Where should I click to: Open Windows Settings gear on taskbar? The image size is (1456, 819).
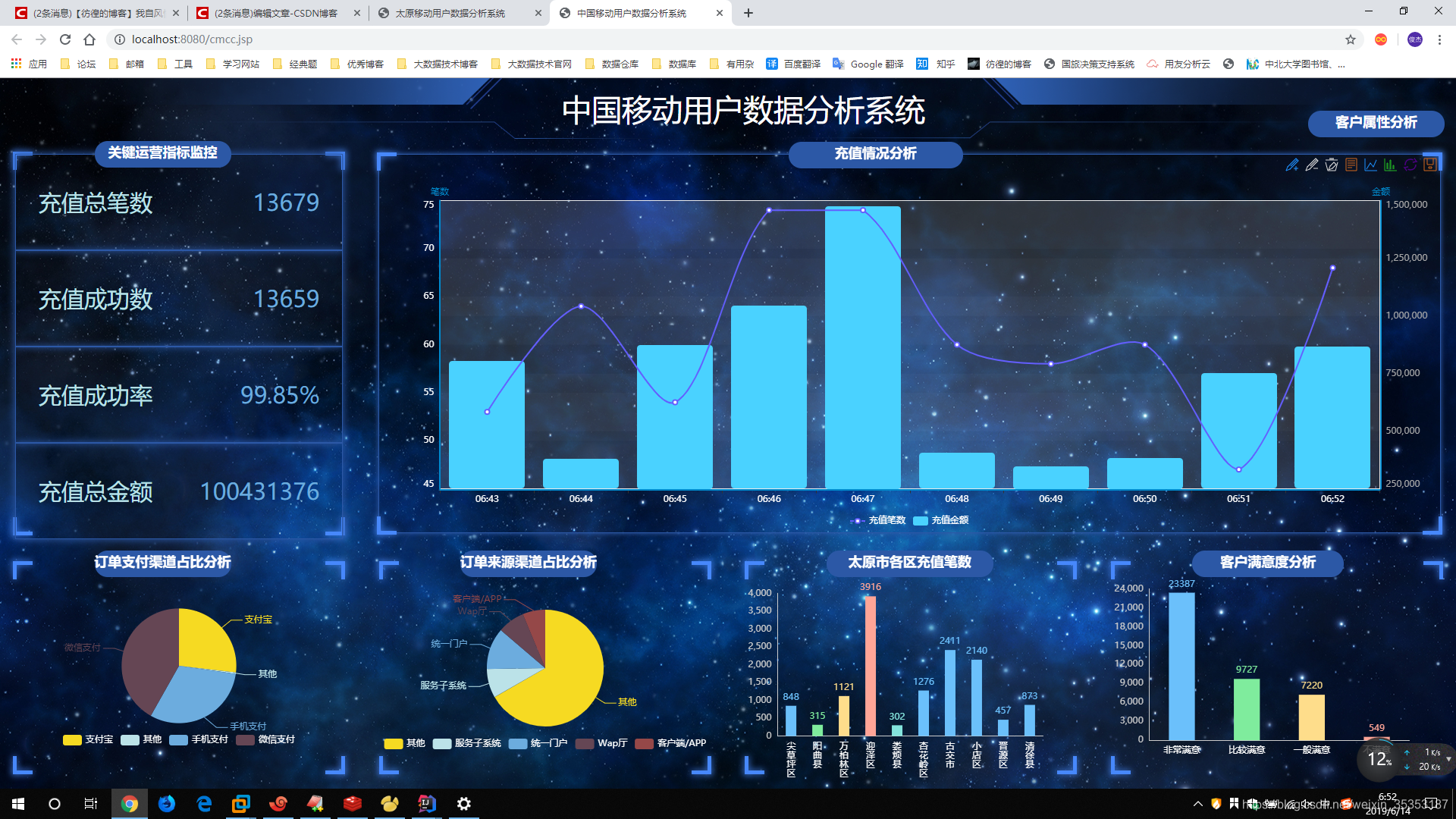[x=464, y=804]
